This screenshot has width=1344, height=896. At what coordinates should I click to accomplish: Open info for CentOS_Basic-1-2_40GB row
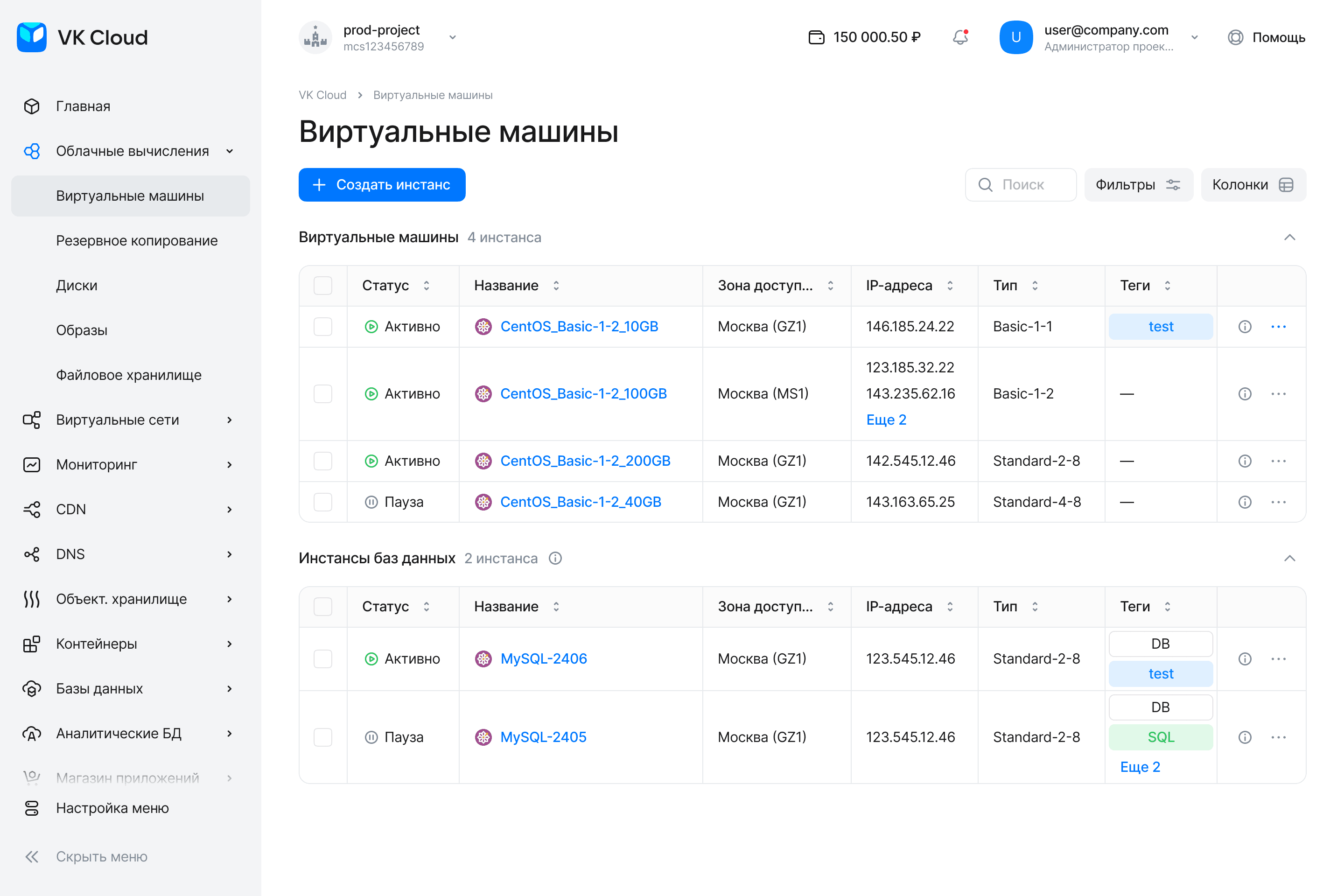coord(1245,502)
